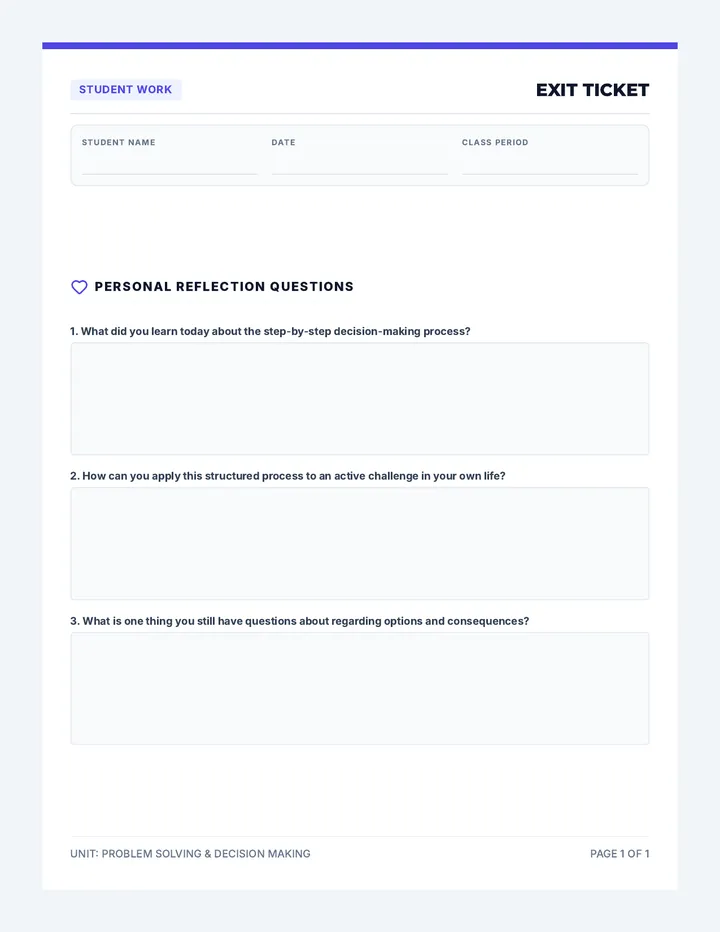Screen dimensions: 720x932
Task: Click the STUDENT WORK badge
Action: coord(125,90)
